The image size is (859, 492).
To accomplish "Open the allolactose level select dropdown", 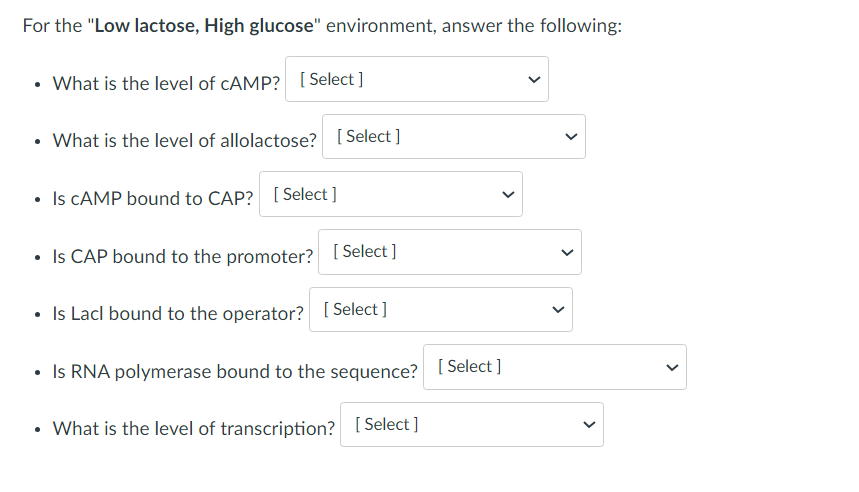I will (x=454, y=136).
